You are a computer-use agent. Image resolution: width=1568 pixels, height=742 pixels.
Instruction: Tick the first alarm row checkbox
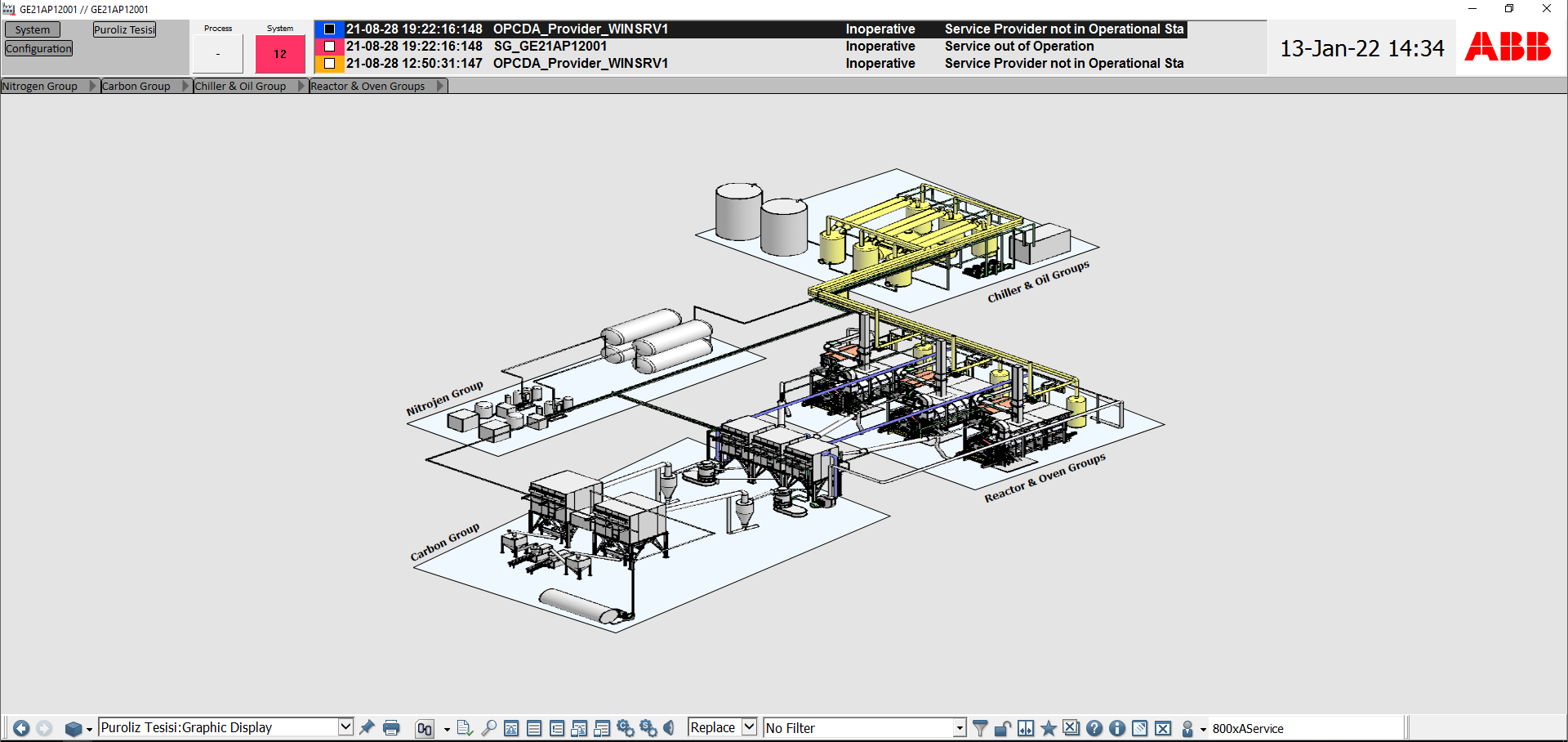[x=330, y=29]
